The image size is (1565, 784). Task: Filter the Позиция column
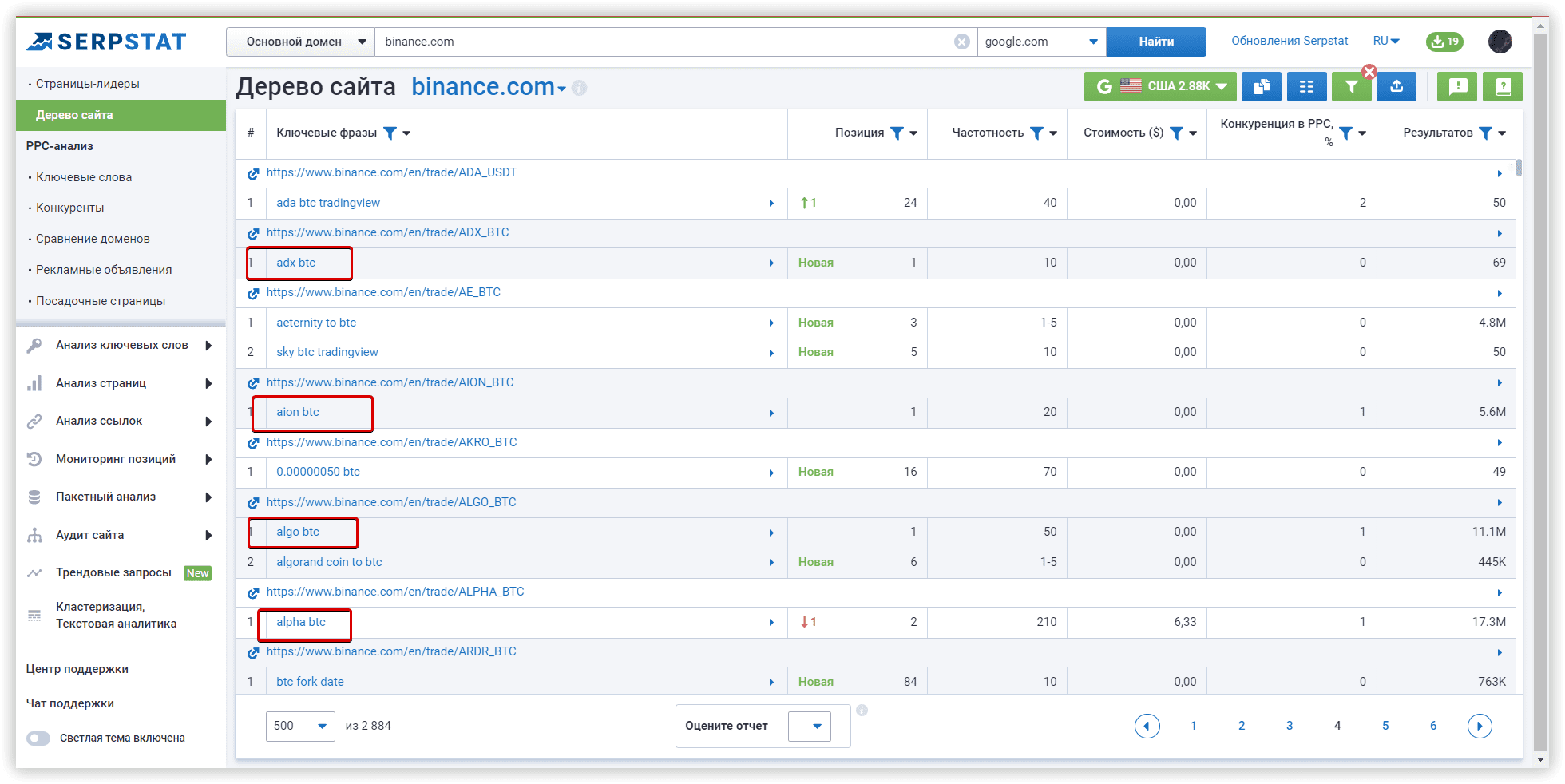[x=897, y=133]
